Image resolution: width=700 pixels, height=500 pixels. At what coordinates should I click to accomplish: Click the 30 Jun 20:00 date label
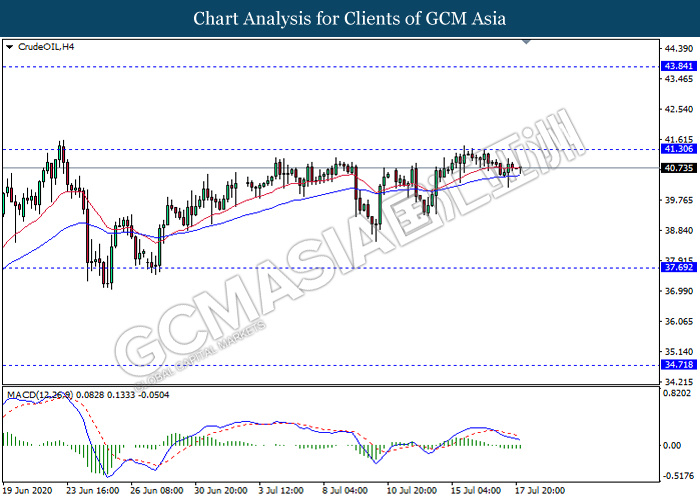pos(221,491)
